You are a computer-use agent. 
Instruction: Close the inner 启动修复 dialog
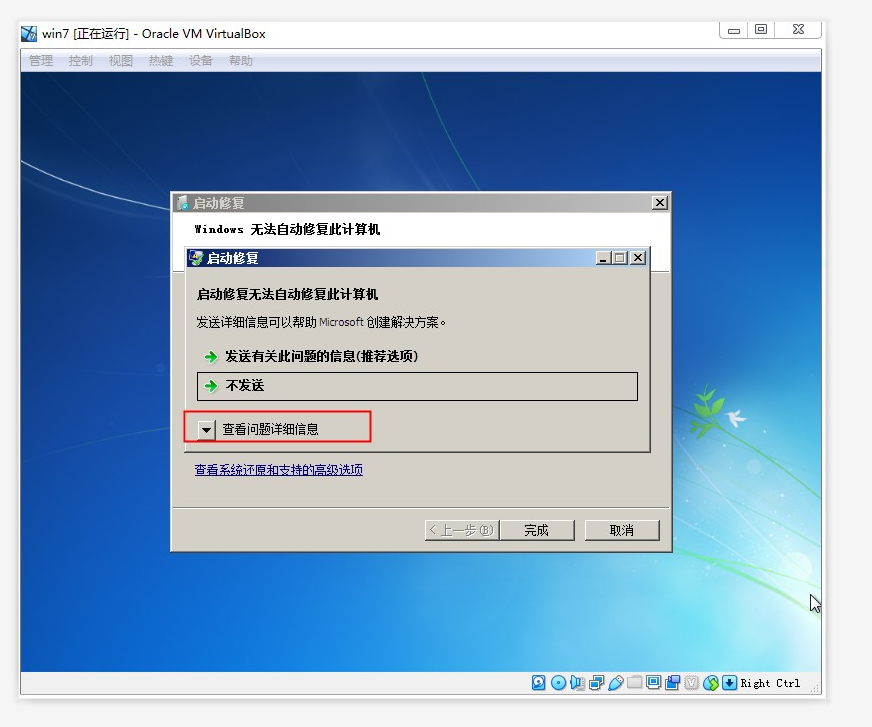tap(638, 258)
